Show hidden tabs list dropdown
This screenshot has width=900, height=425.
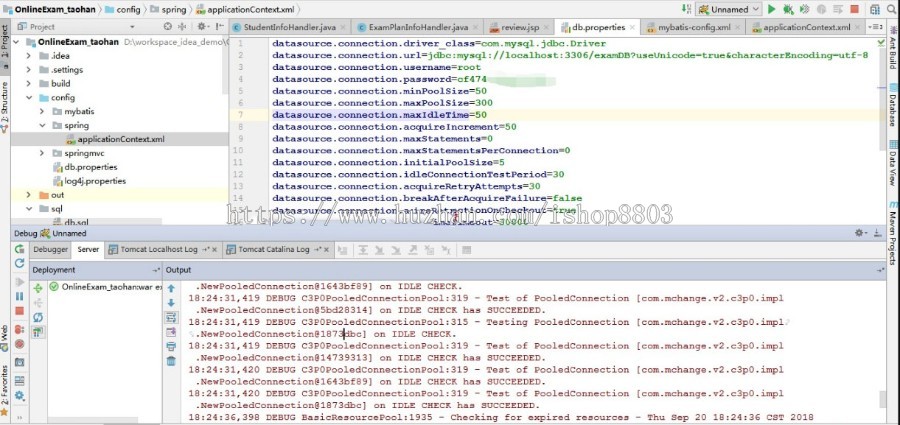point(875,27)
